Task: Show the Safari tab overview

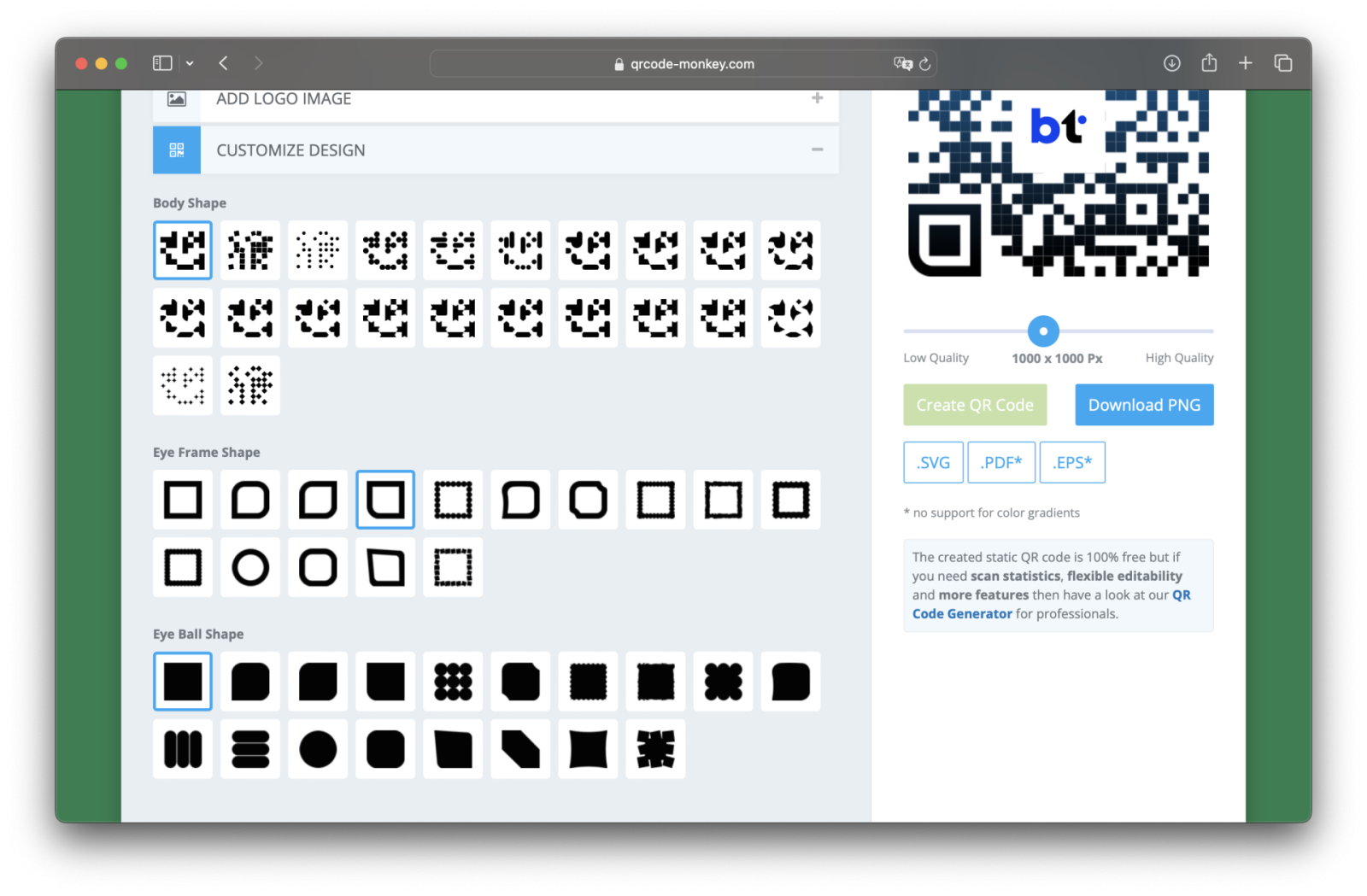Action: [x=1282, y=63]
